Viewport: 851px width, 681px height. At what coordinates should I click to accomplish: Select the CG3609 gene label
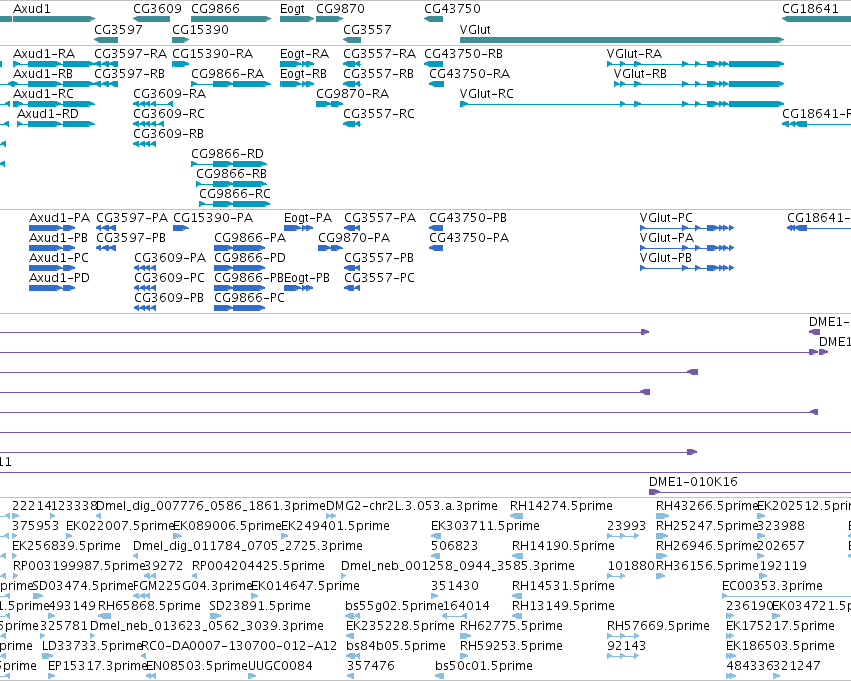[x=157, y=9]
